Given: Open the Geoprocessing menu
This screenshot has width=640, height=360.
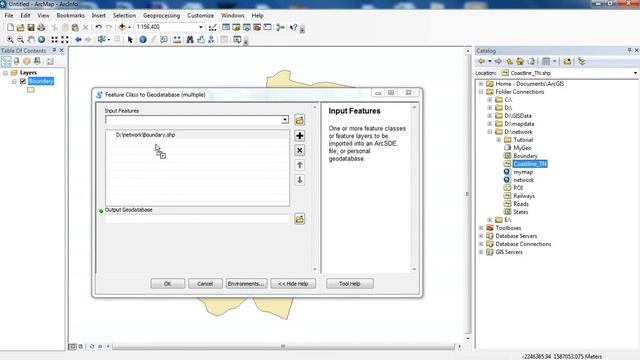Looking at the screenshot, I should coord(161,16).
